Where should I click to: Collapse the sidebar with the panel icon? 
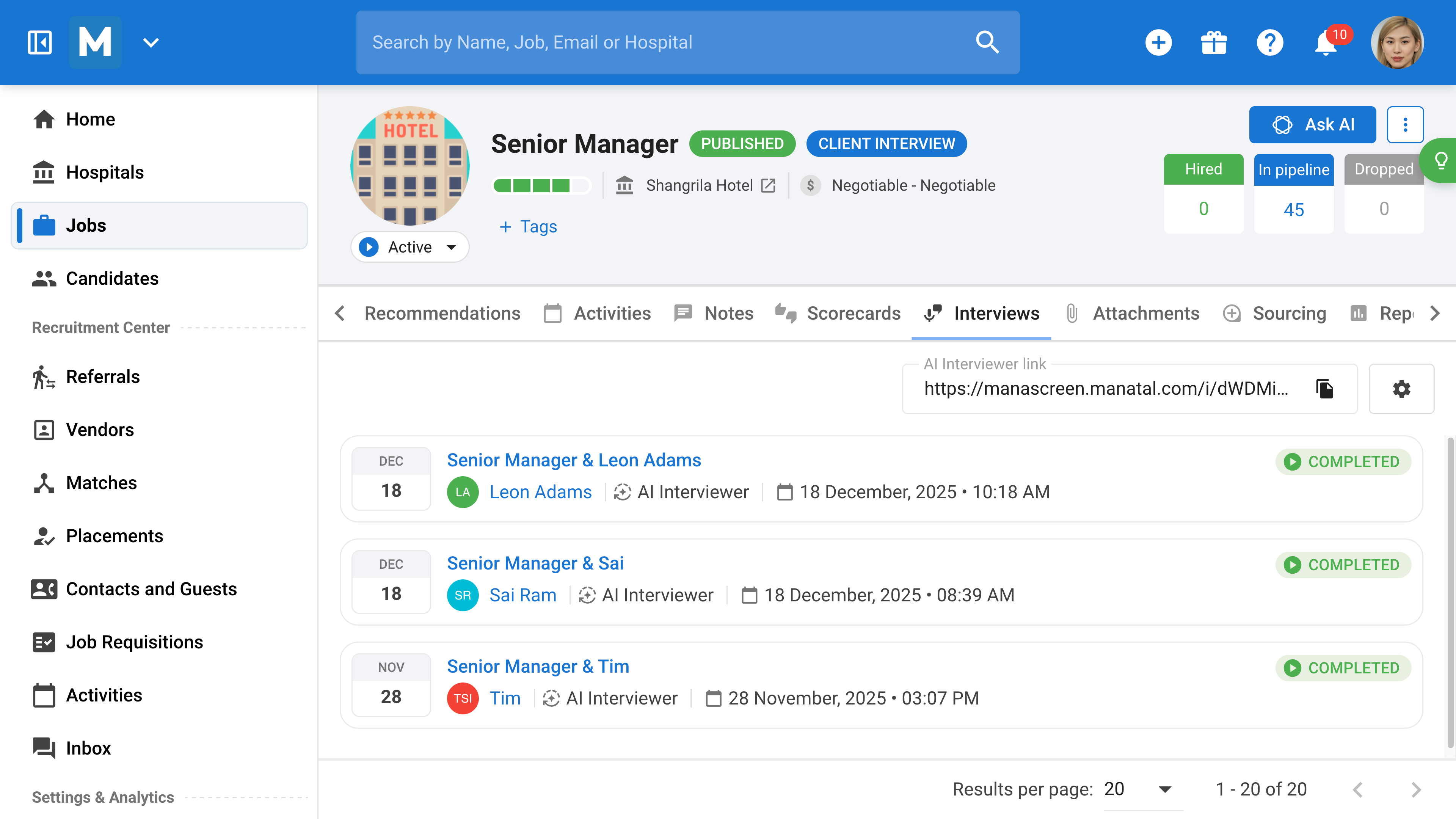(39, 42)
